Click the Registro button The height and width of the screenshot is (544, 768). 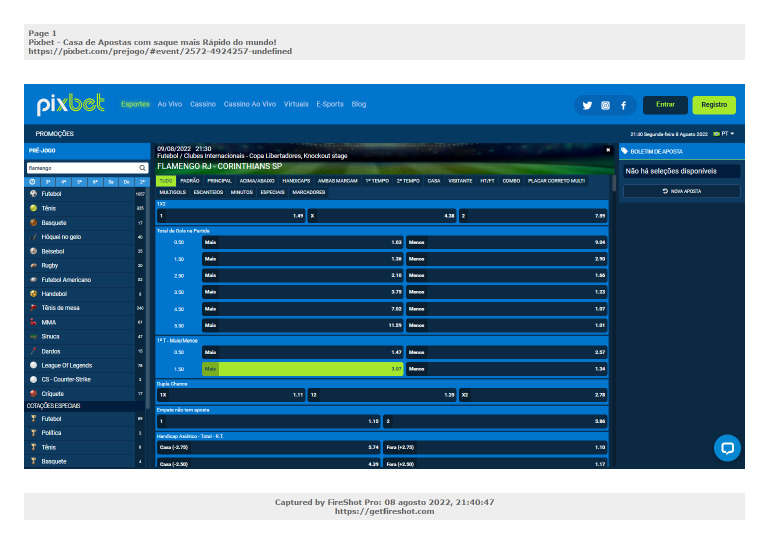click(714, 105)
